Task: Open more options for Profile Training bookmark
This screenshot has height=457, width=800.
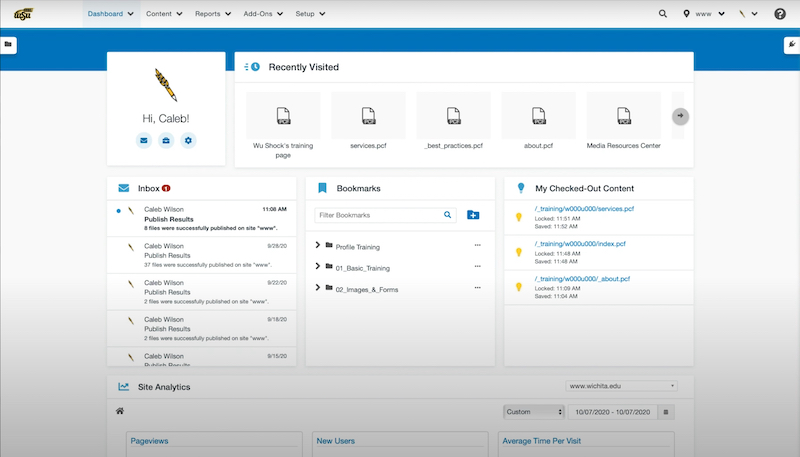Action: click(x=478, y=245)
